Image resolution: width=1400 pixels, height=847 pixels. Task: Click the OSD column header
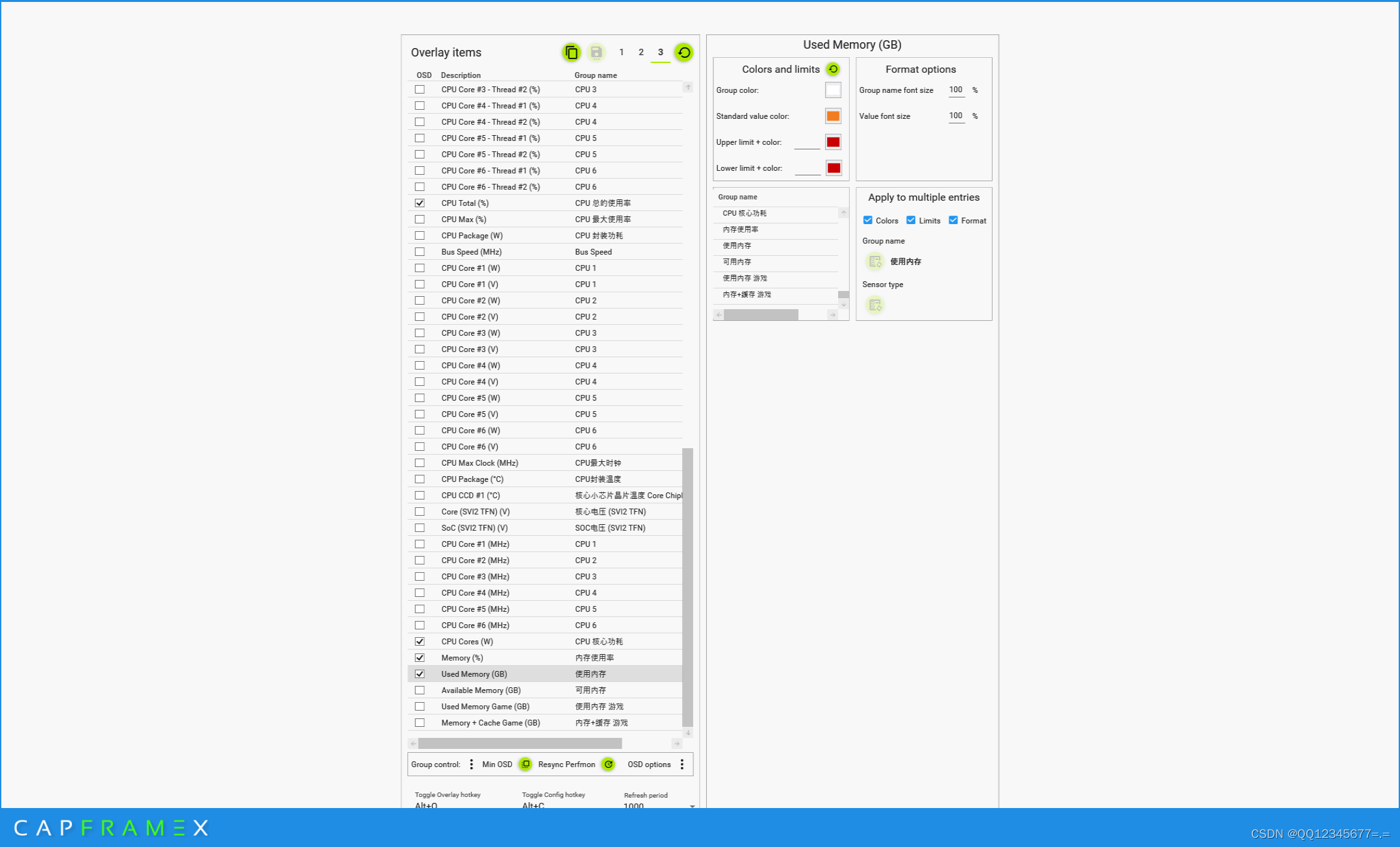[424, 75]
